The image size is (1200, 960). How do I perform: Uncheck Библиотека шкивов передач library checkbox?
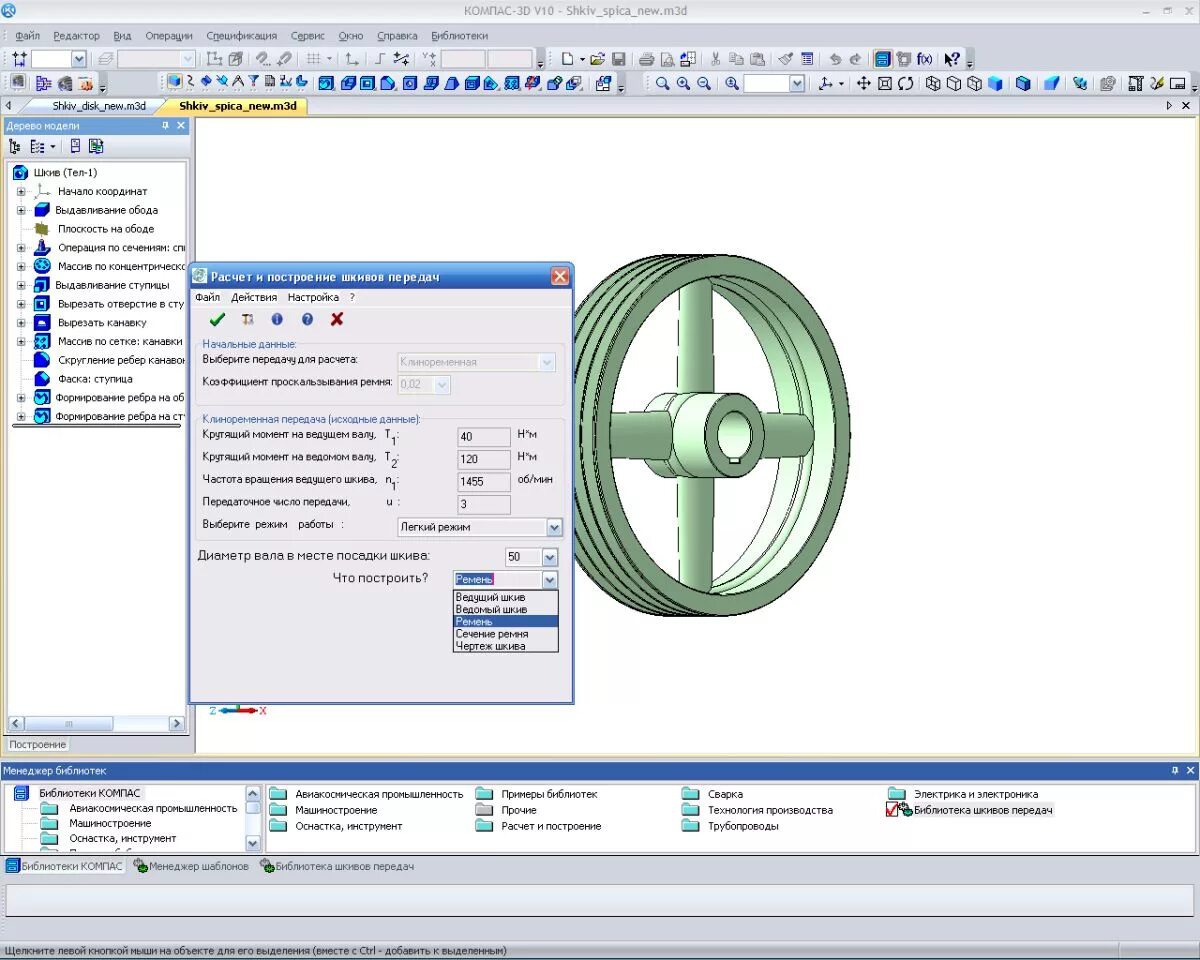pos(893,810)
